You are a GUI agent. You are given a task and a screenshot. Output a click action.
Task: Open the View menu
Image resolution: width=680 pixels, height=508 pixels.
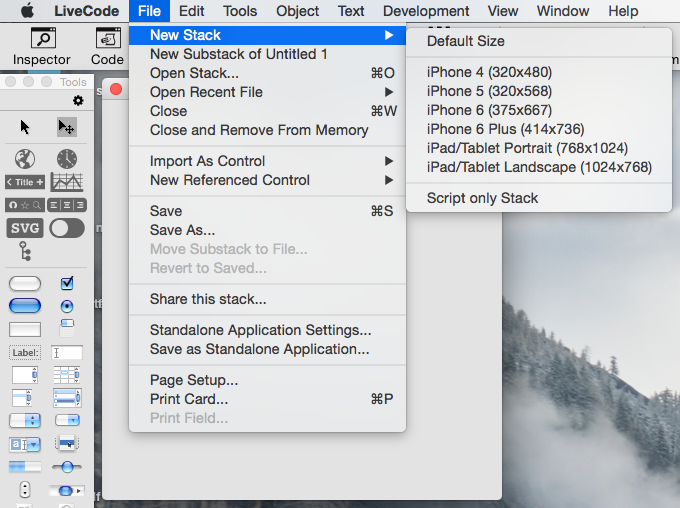503,11
